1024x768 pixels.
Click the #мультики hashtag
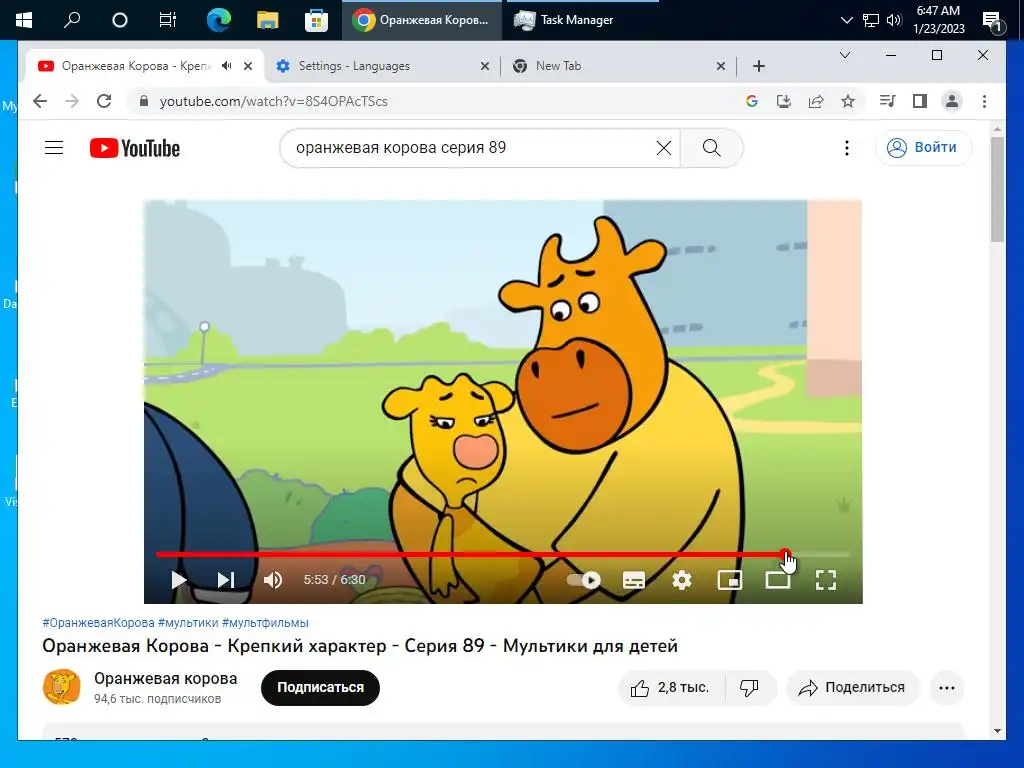tap(188, 623)
